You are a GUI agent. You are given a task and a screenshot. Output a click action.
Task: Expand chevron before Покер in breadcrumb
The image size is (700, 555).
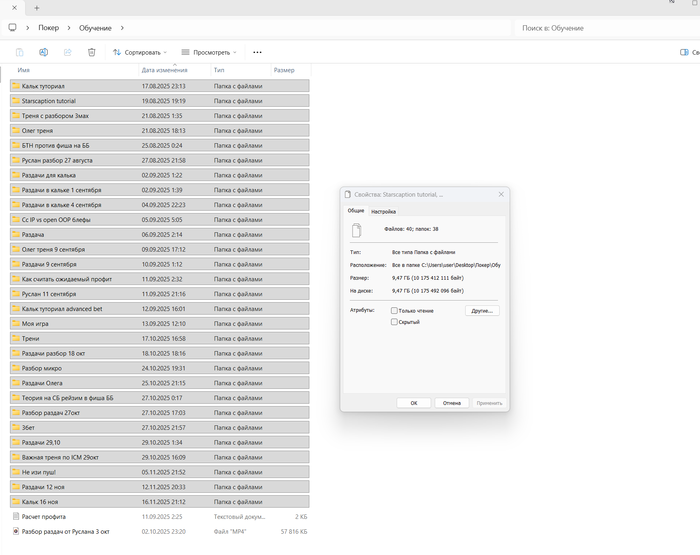28,28
